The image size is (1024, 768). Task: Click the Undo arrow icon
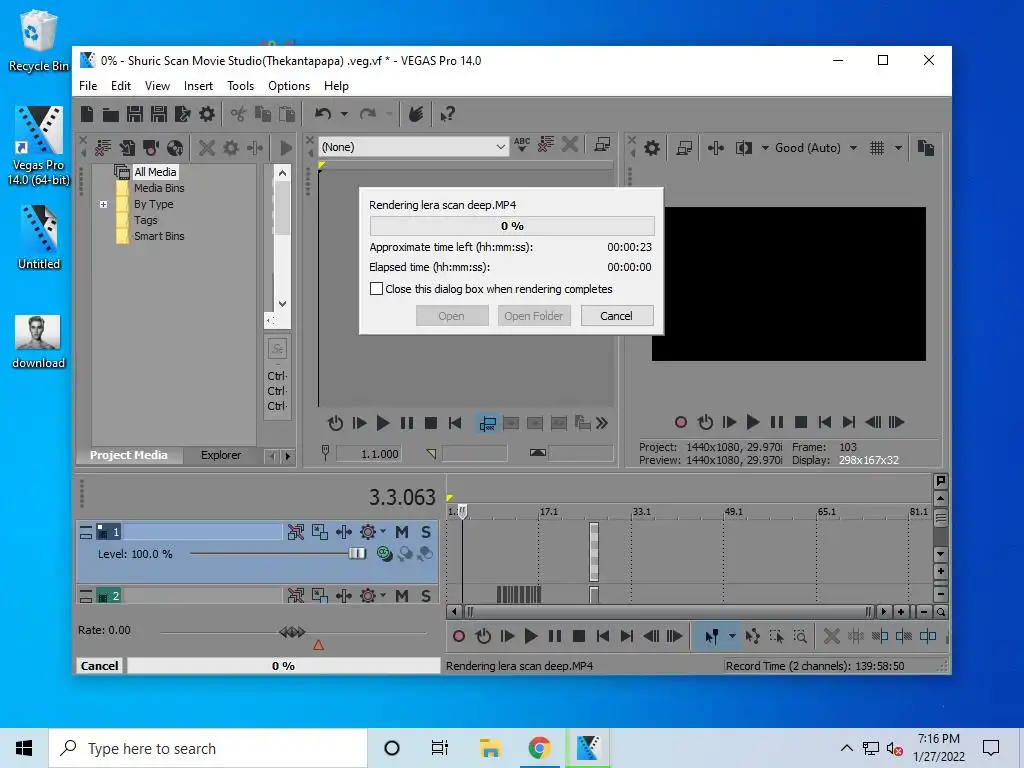[x=323, y=114]
